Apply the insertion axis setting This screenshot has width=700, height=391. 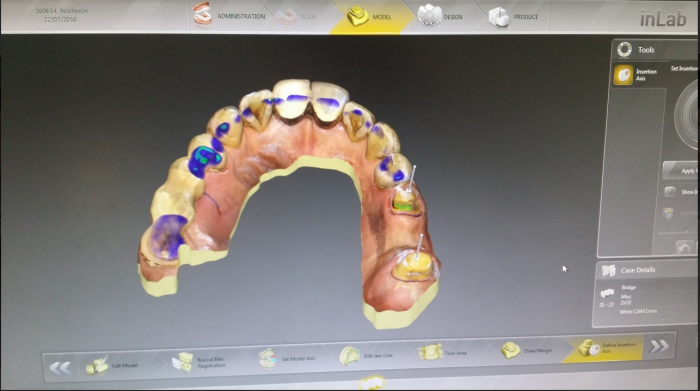tap(682, 171)
